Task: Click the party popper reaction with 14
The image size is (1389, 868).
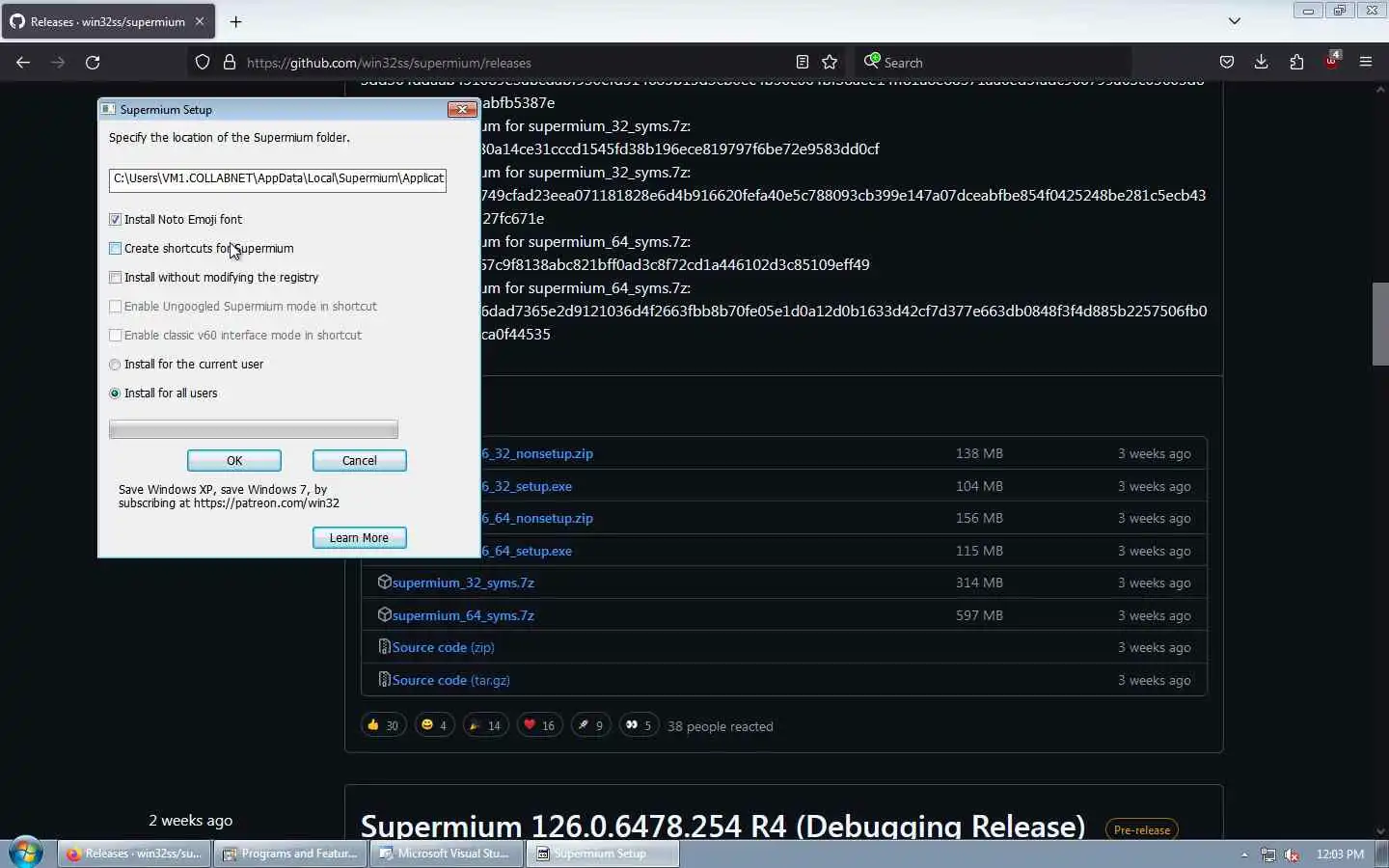Action: click(x=485, y=725)
